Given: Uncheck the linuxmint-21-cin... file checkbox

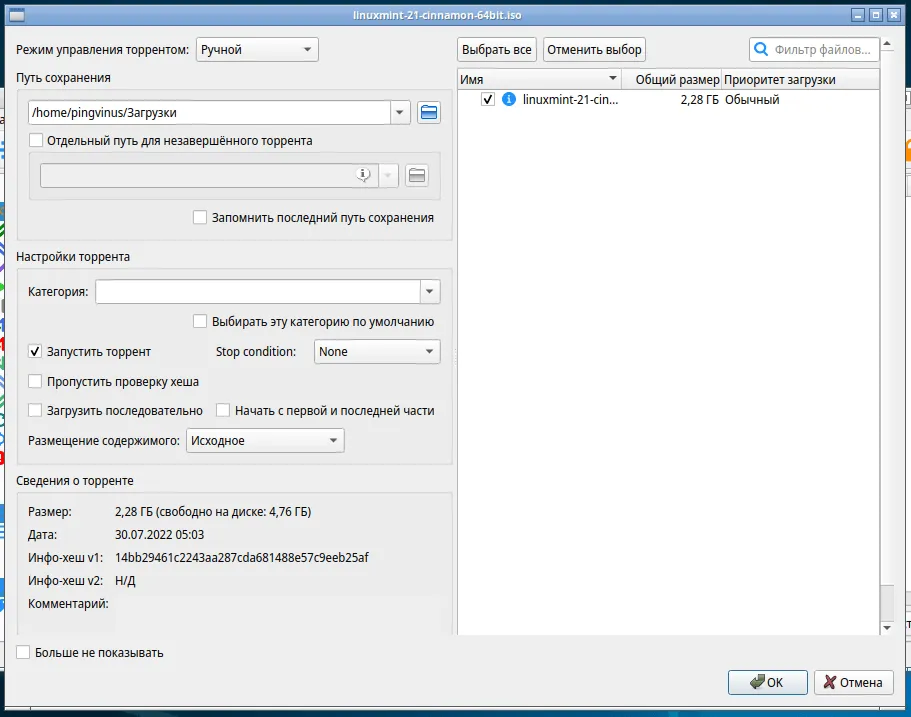Looking at the screenshot, I should point(487,99).
